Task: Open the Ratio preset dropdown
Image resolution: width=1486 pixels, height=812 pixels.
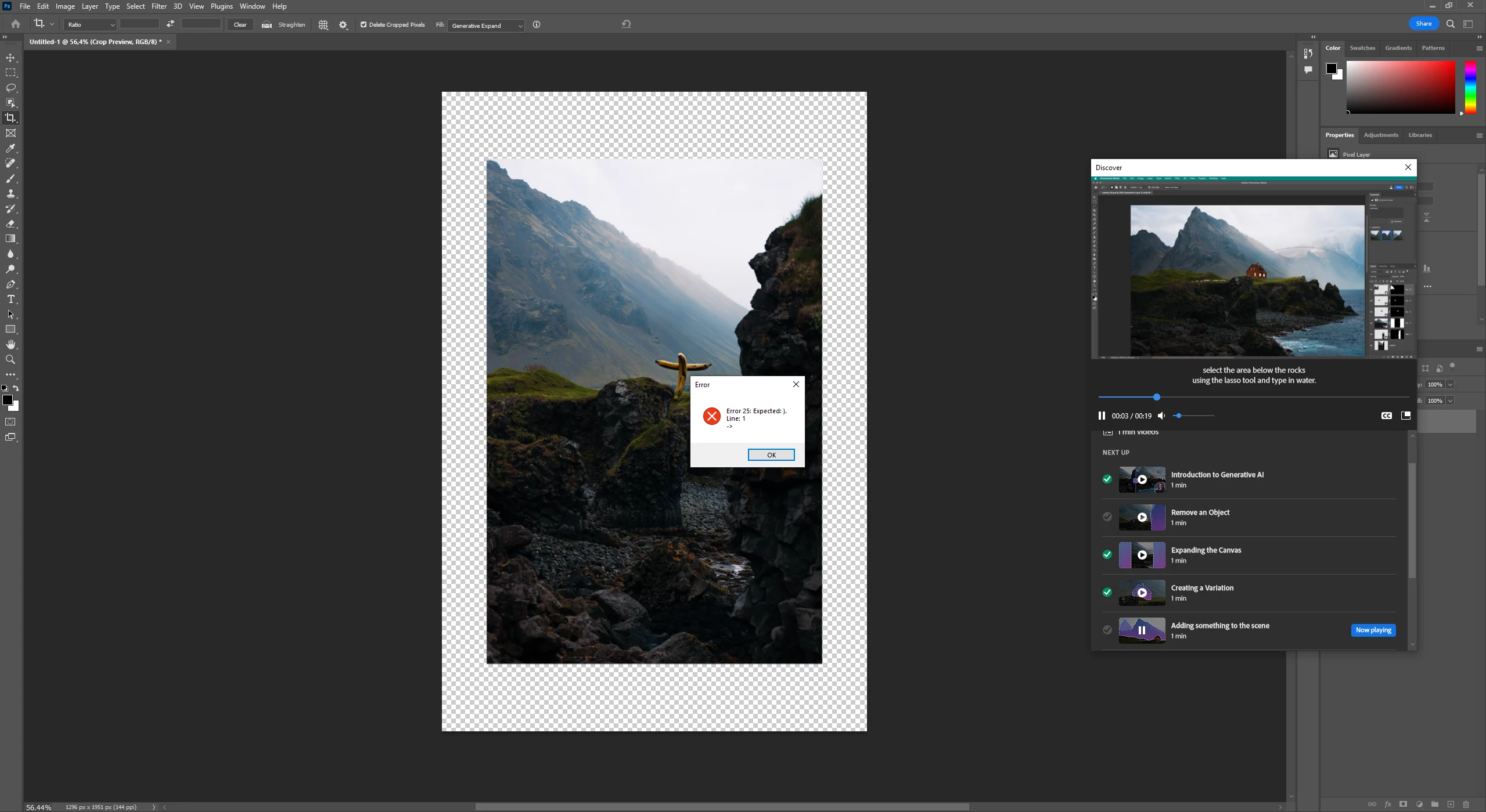Action: coord(90,24)
